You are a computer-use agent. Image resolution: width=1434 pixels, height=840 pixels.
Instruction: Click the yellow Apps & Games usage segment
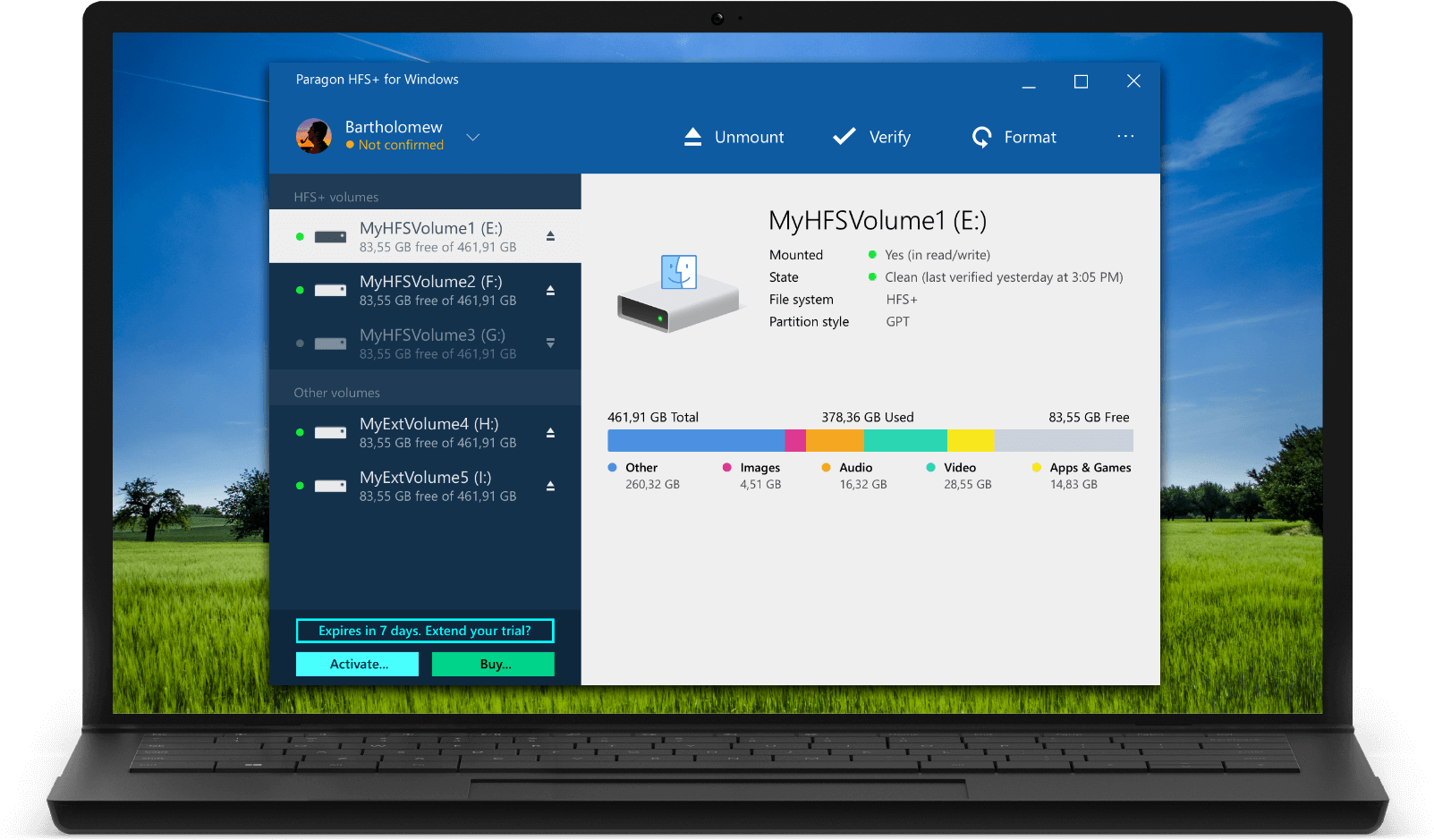[971, 440]
